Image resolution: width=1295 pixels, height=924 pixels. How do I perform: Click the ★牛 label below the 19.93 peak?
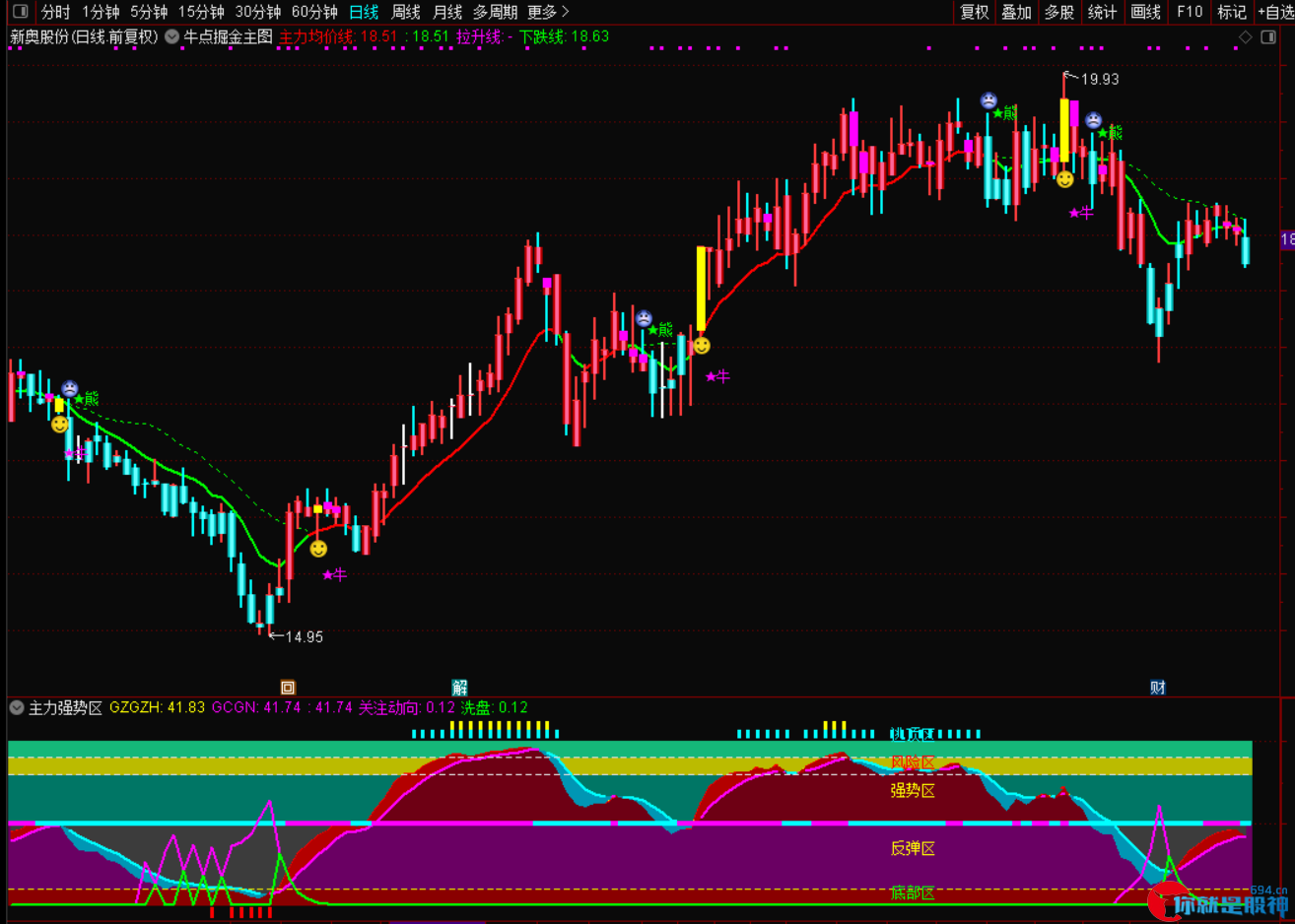(1081, 213)
